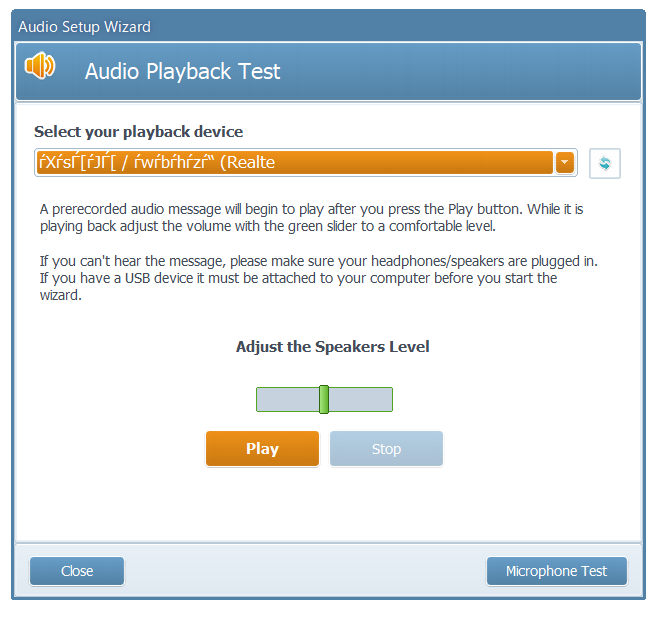Click the slider track right of handle
Image resolution: width=663 pixels, height=622 pixels.
[360, 400]
